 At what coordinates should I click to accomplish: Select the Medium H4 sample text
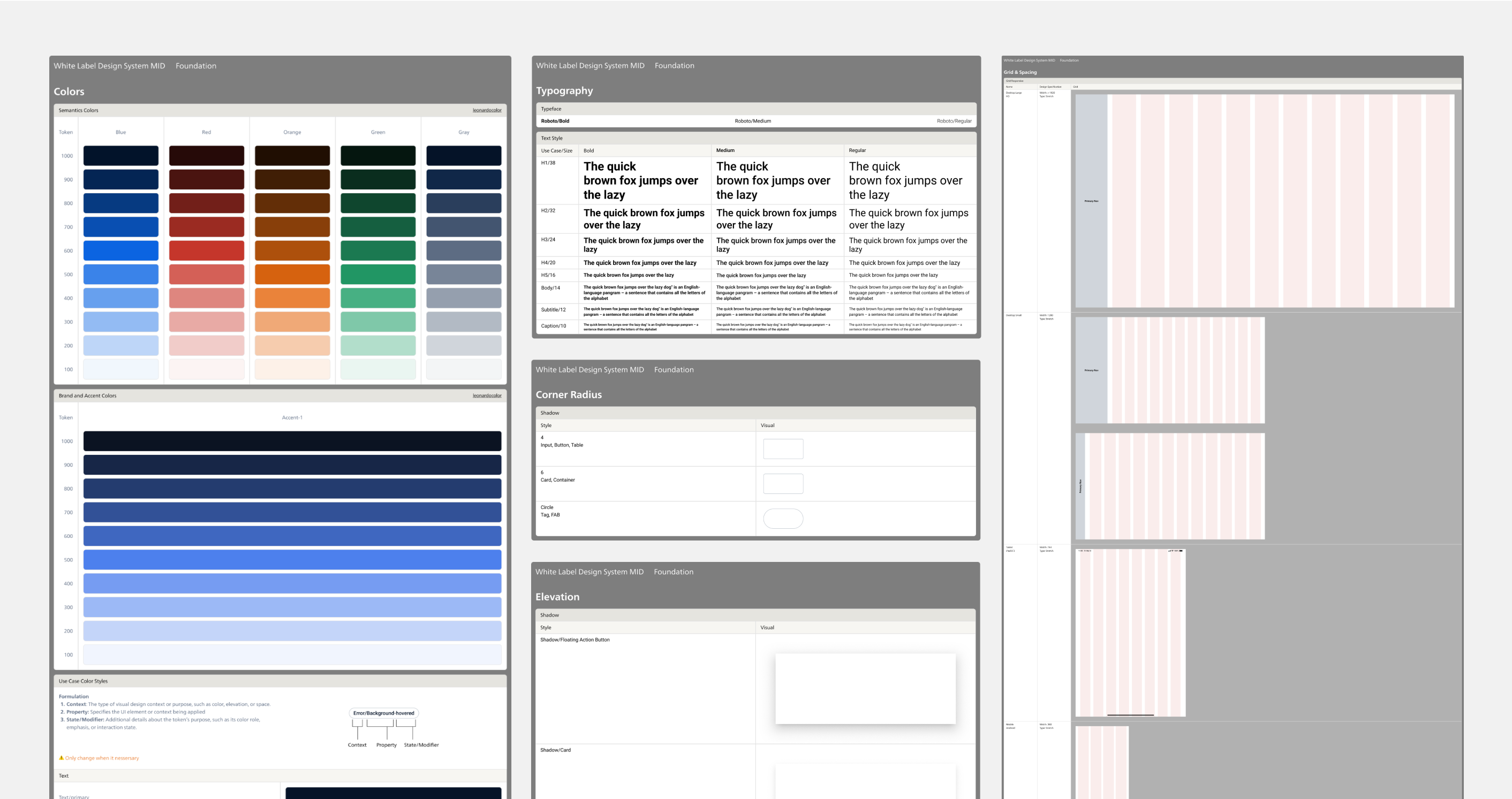tap(773, 263)
